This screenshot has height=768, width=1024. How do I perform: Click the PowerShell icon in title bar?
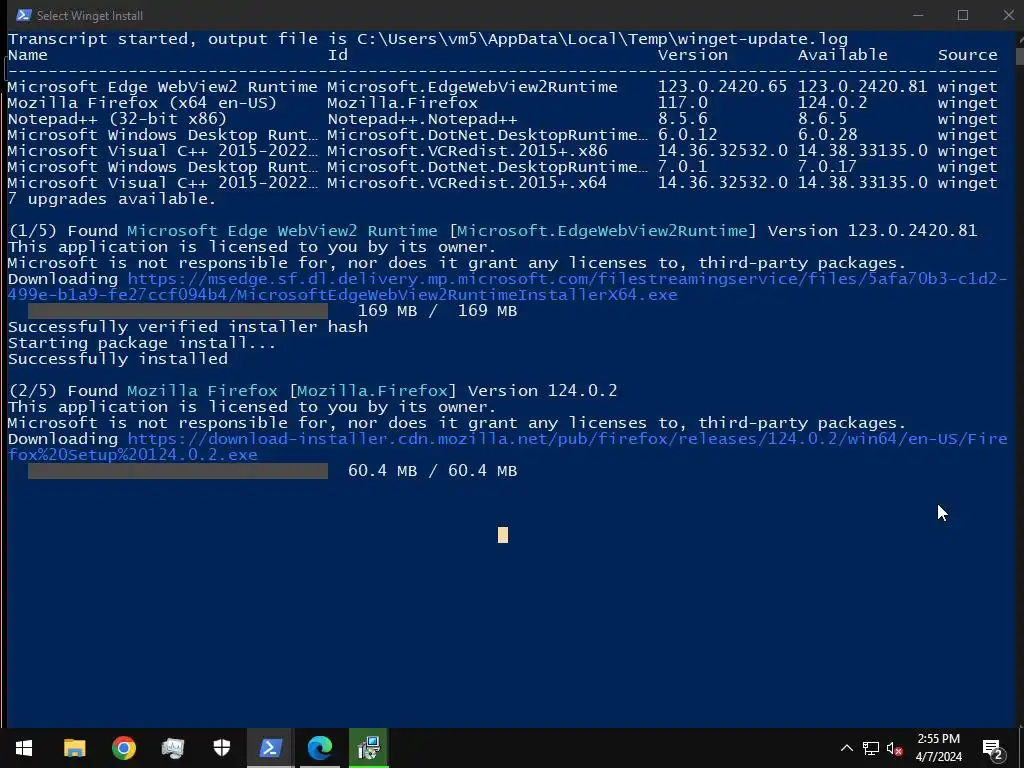[24, 15]
